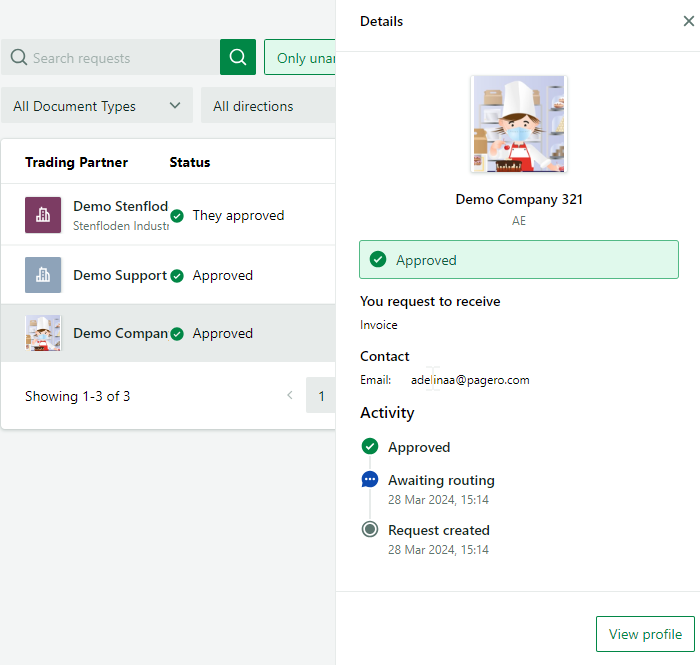Image resolution: width=700 pixels, height=665 pixels.
Task: Focus the Search requests field
Action: click(110, 57)
